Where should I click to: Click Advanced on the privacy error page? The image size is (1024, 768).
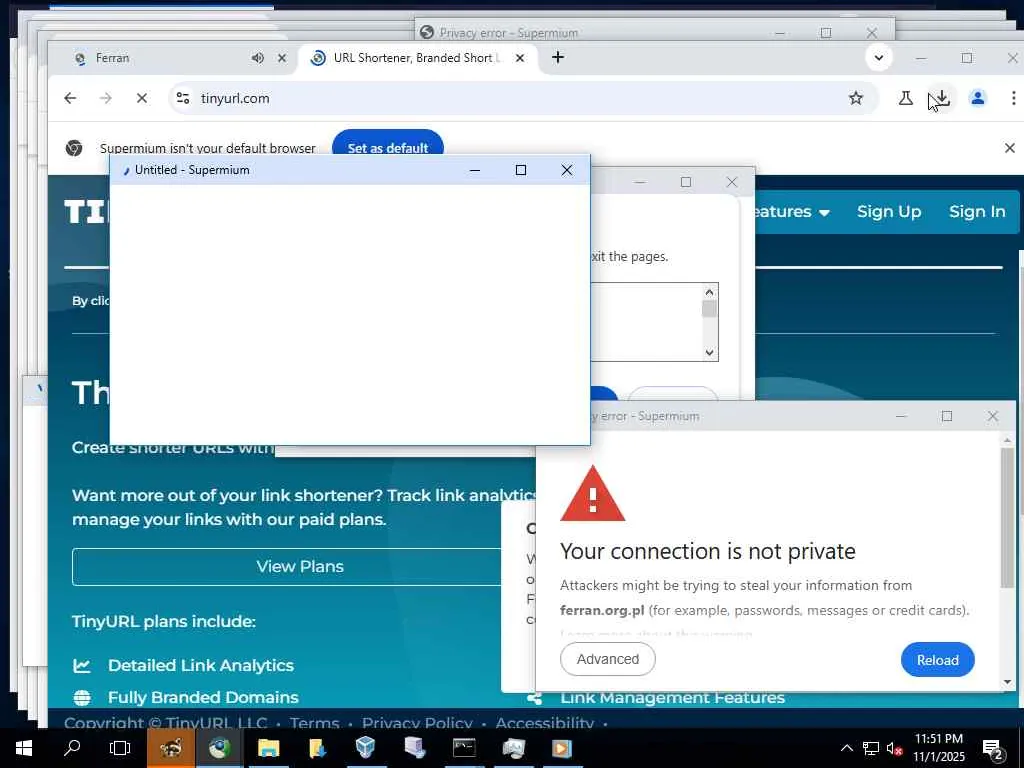[607, 659]
